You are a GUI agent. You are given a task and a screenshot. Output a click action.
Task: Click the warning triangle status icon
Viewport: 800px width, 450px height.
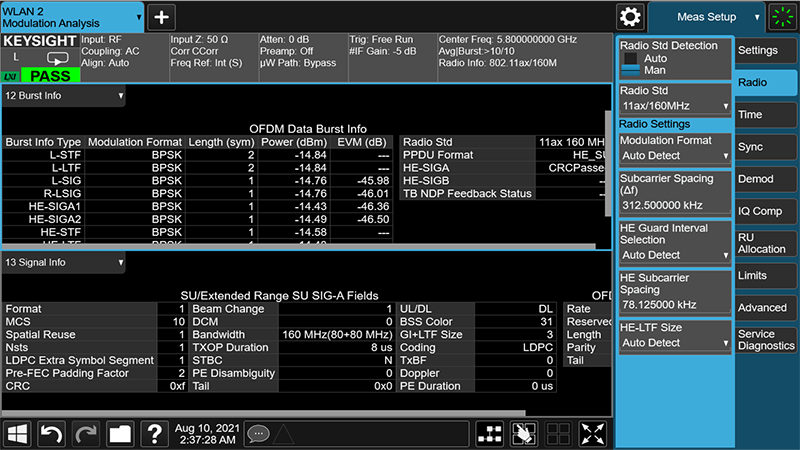pos(284,434)
